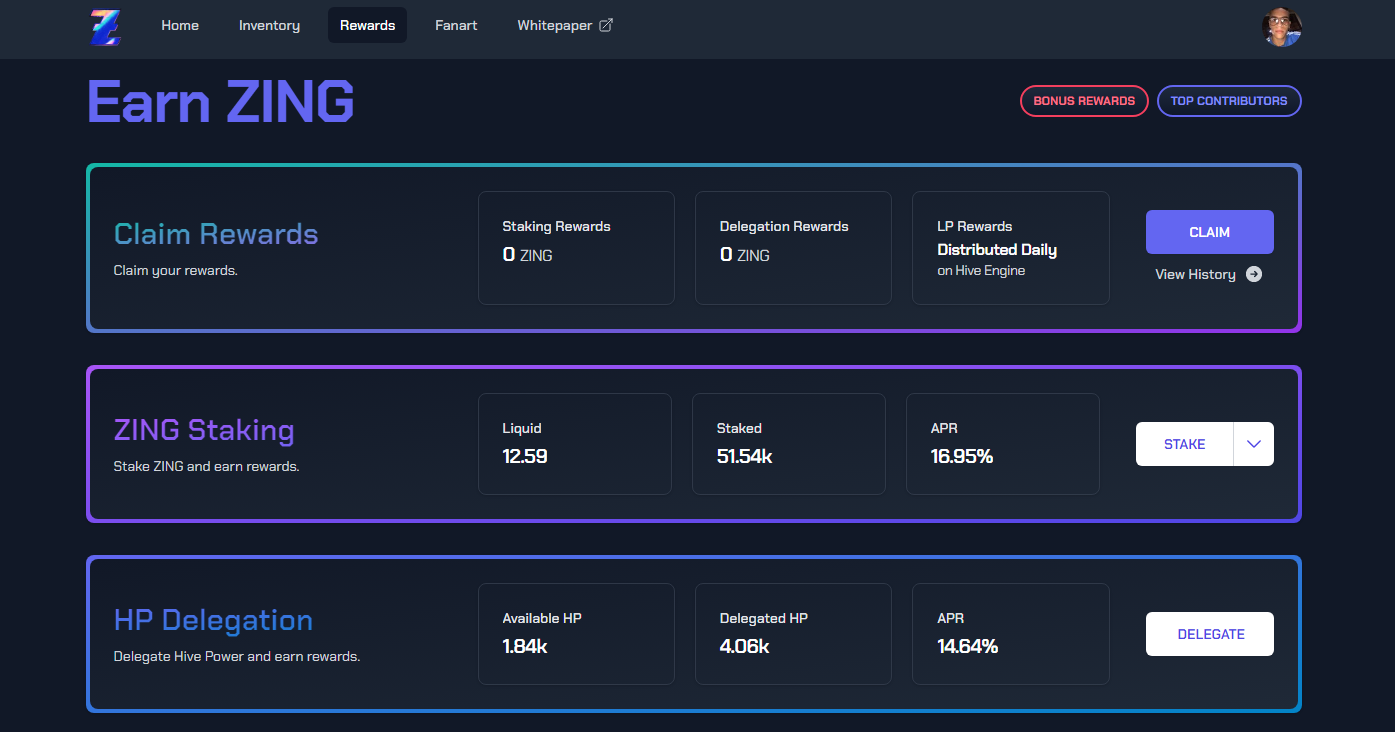Select the Delegation Rewards card
The image size is (1395, 732).
793,248
